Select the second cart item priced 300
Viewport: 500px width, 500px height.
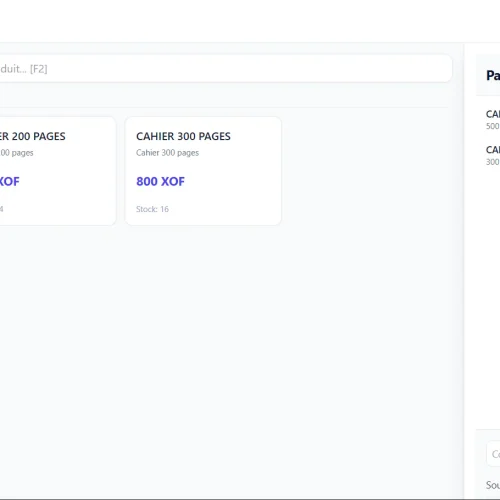(x=493, y=155)
